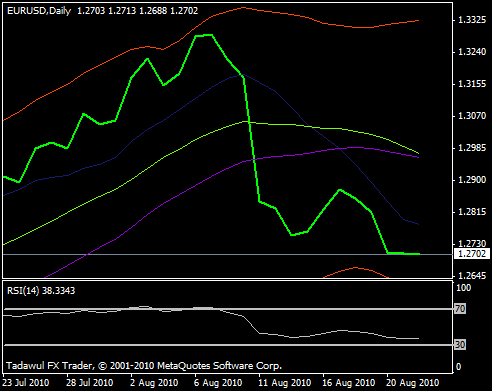Viewport: 492px width, 391px height.
Task: Click the 1.3070 price scale label
Action: coord(472,116)
